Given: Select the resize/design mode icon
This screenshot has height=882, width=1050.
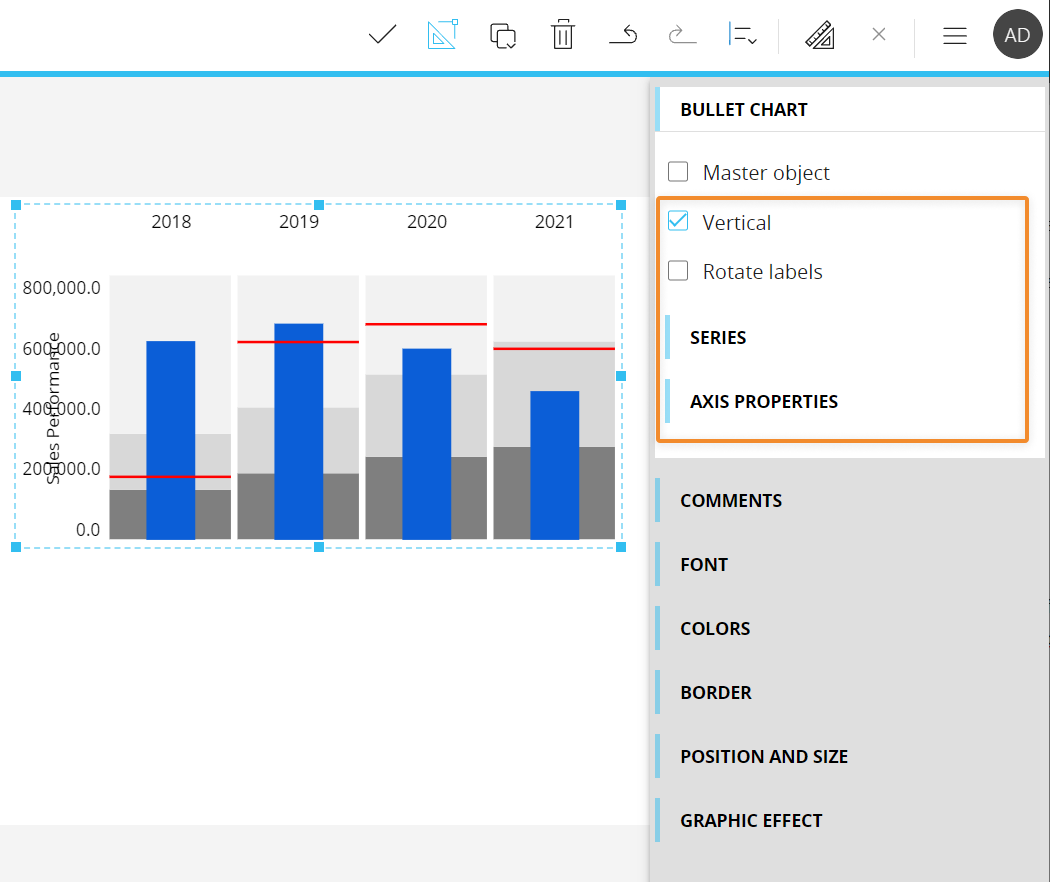Looking at the screenshot, I should [x=442, y=35].
